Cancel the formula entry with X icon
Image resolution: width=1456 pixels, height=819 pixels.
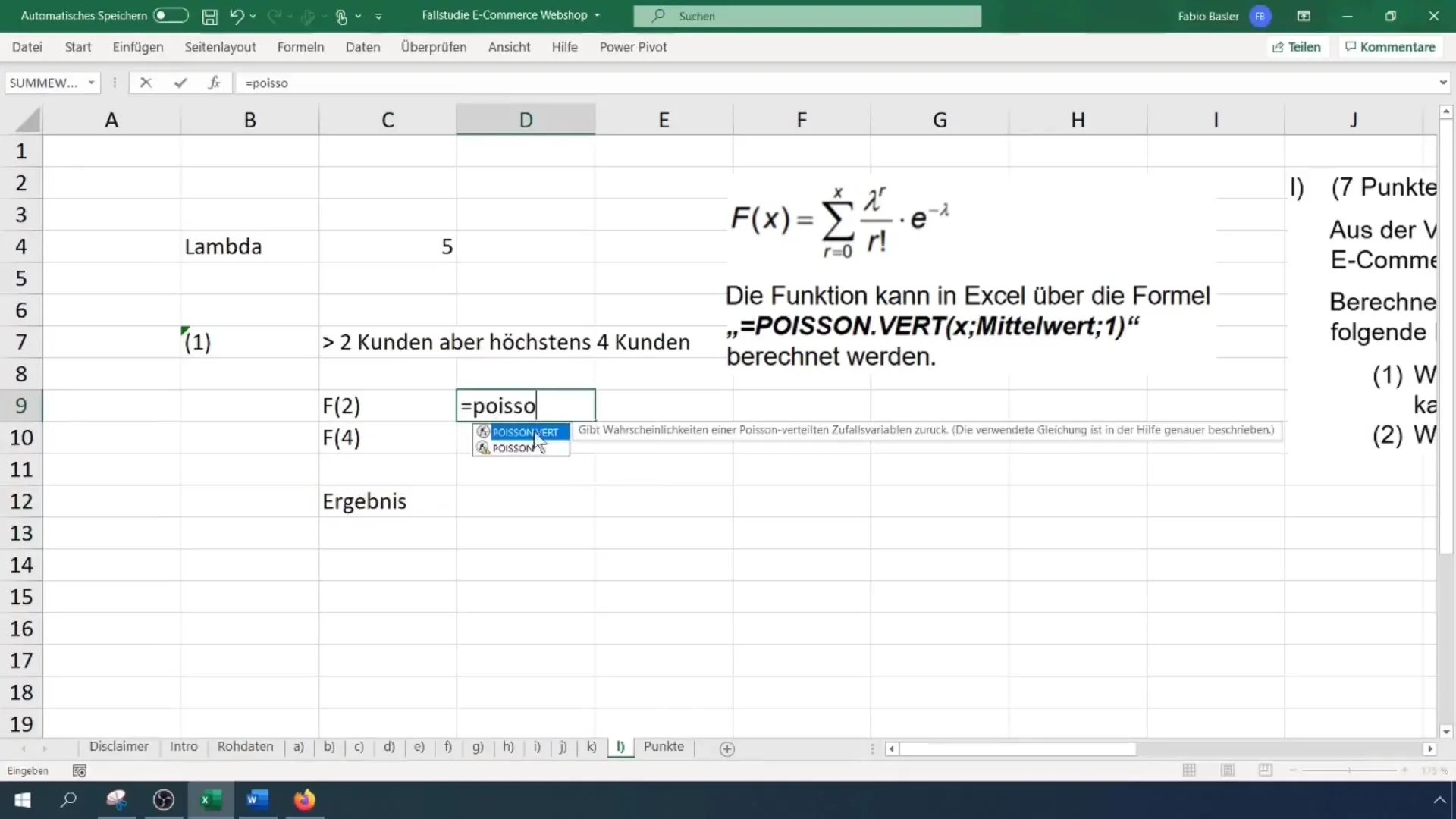click(146, 83)
